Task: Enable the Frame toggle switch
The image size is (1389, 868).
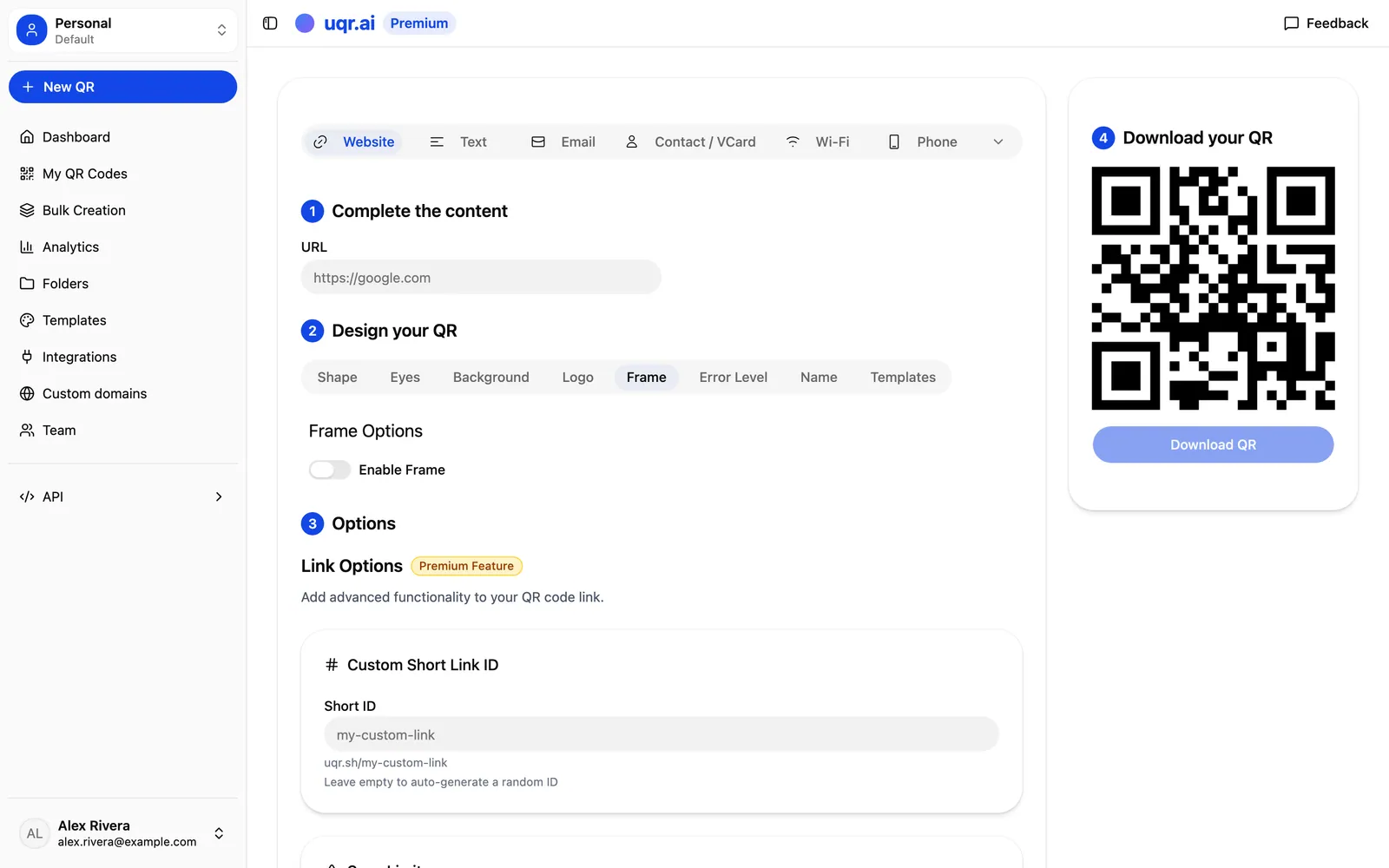Action: coord(330,470)
